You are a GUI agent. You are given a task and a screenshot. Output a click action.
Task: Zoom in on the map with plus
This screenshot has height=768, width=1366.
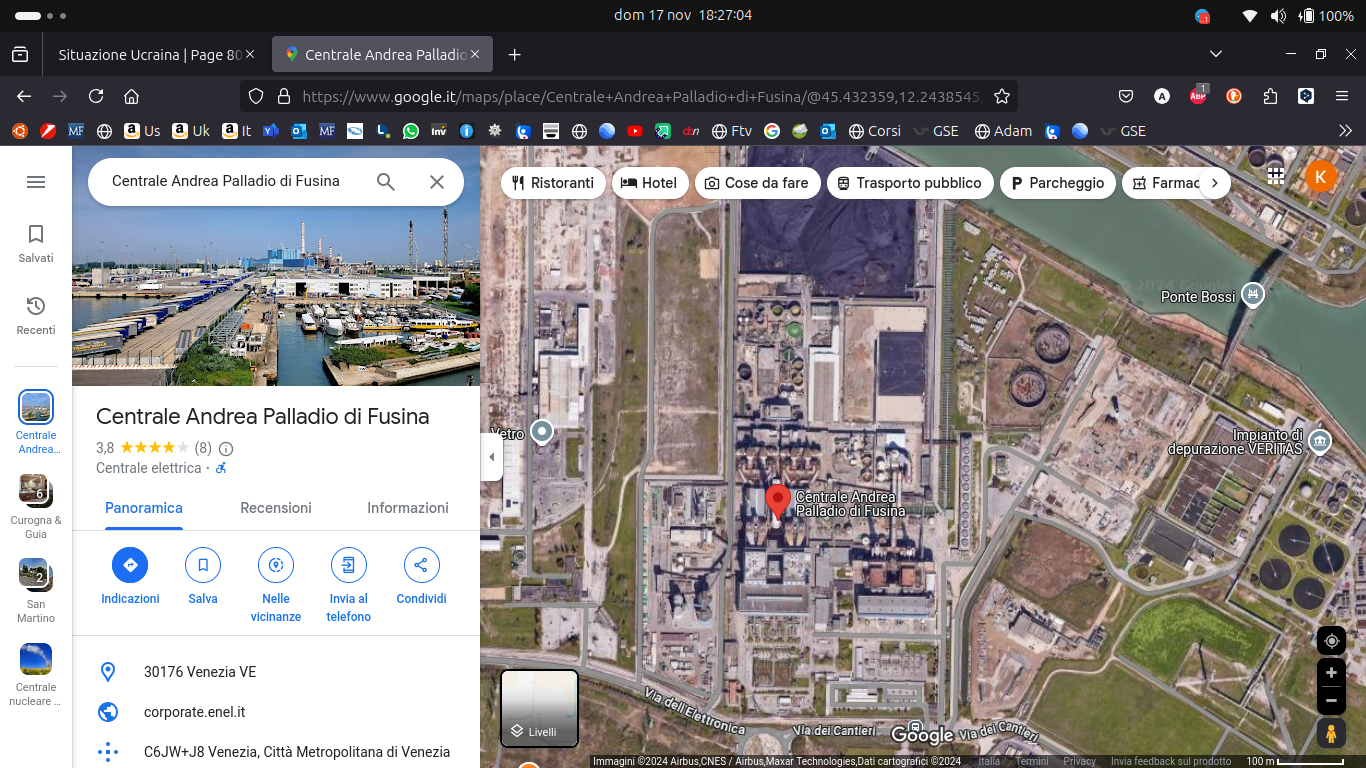click(1331, 673)
